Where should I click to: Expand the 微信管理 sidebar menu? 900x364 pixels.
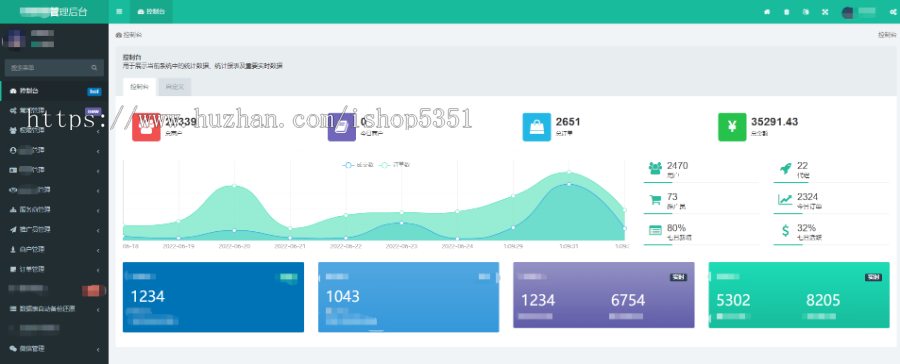[x=55, y=348]
